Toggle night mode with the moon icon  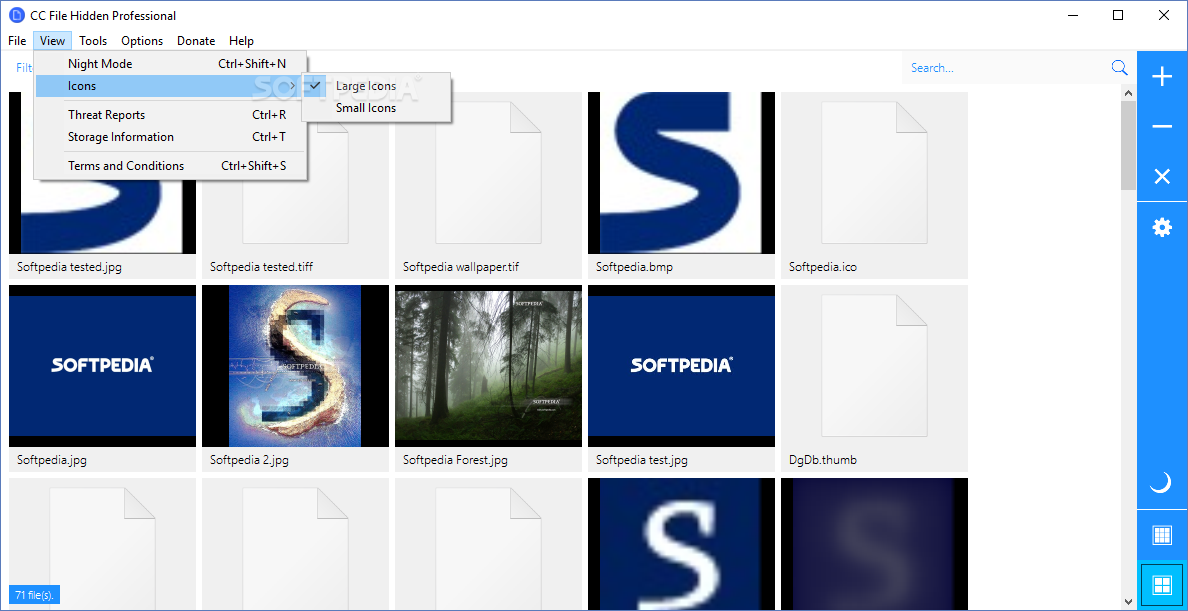[x=1161, y=482]
